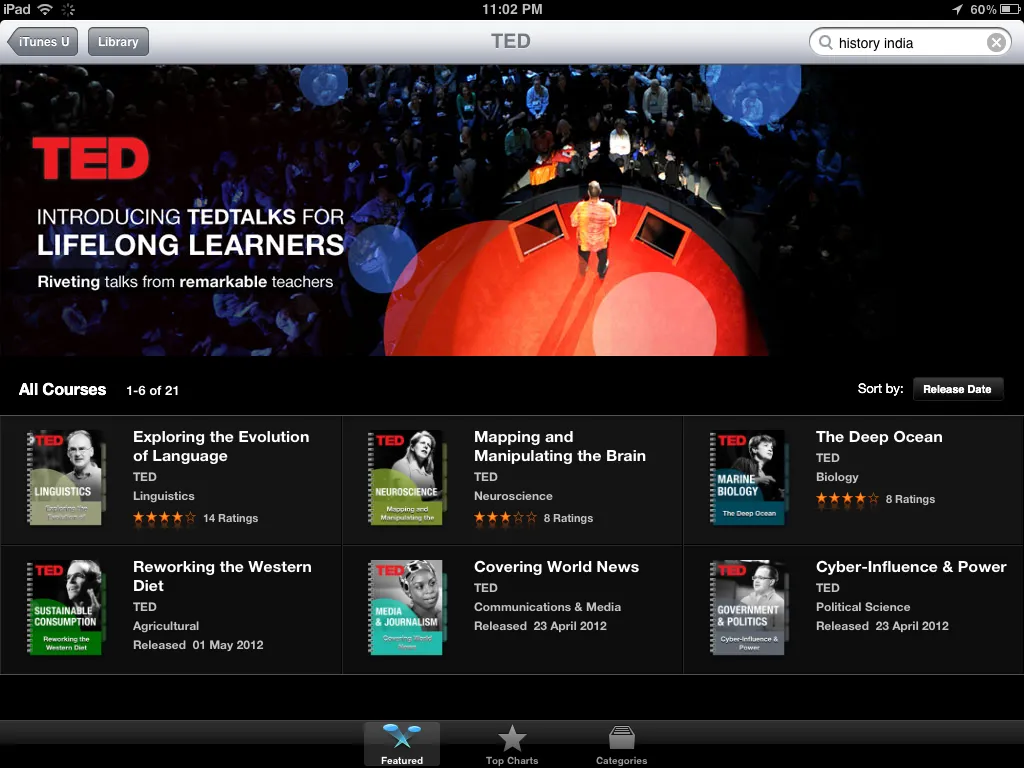Open the Linguistics course cover thumbnail

[65, 477]
